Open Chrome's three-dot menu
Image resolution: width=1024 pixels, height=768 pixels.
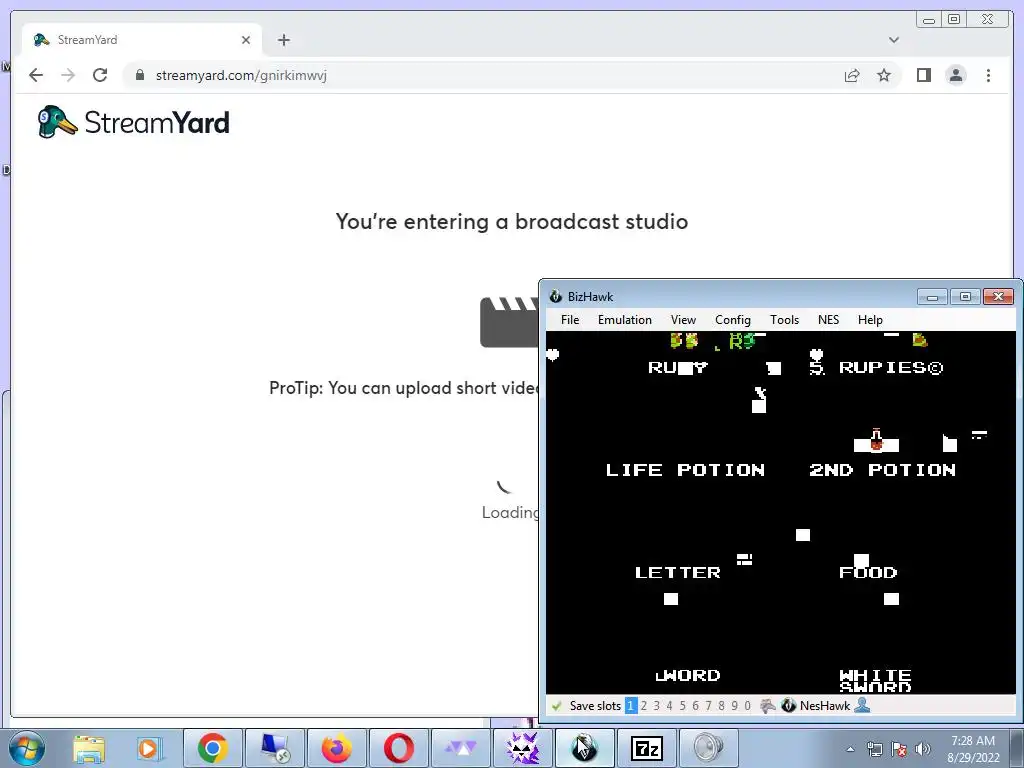[988, 75]
